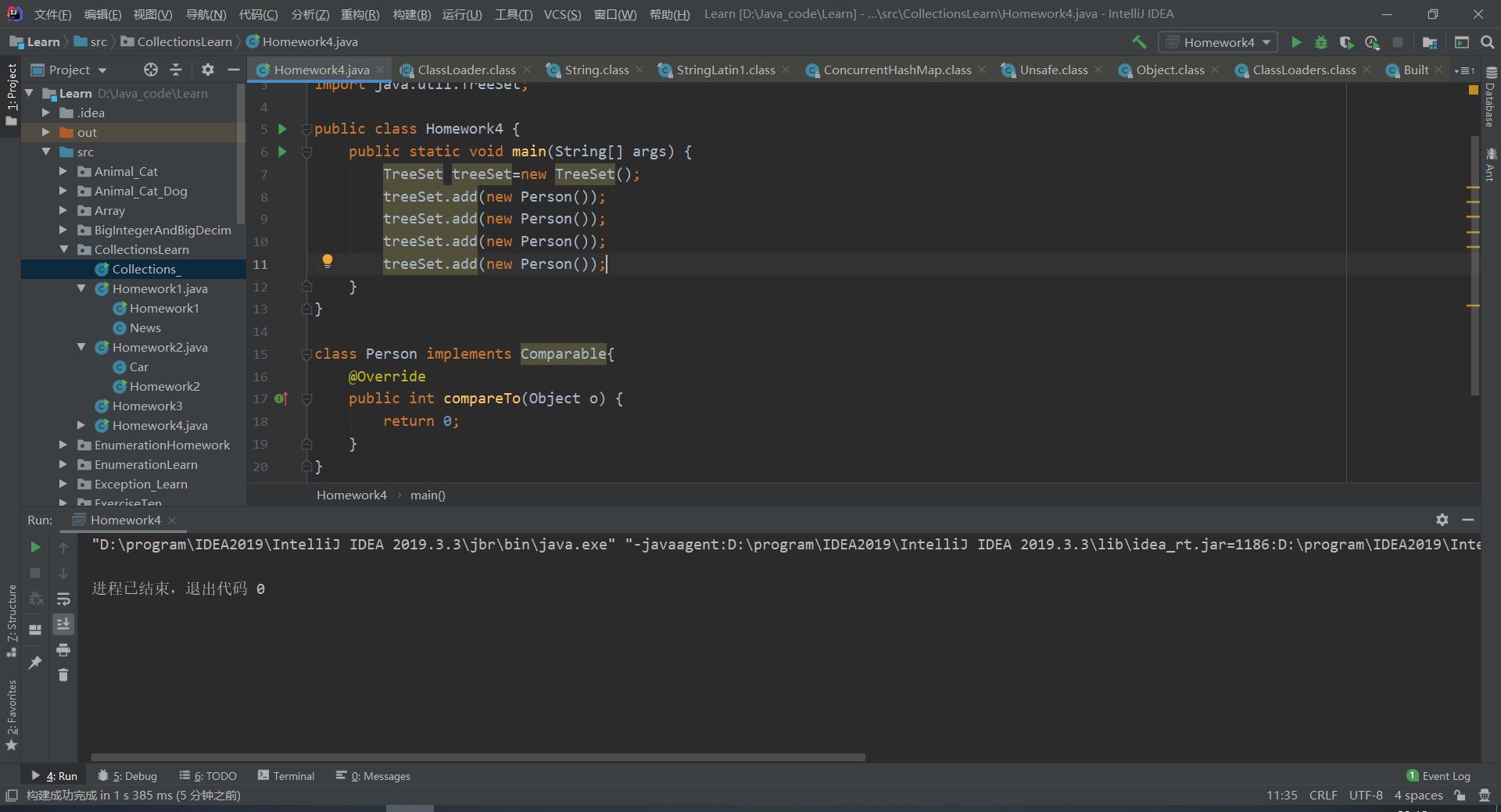Hide the Run panel with minus icon
Image resolution: width=1501 pixels, height=812 pixels.
[x=1468, y=520]
